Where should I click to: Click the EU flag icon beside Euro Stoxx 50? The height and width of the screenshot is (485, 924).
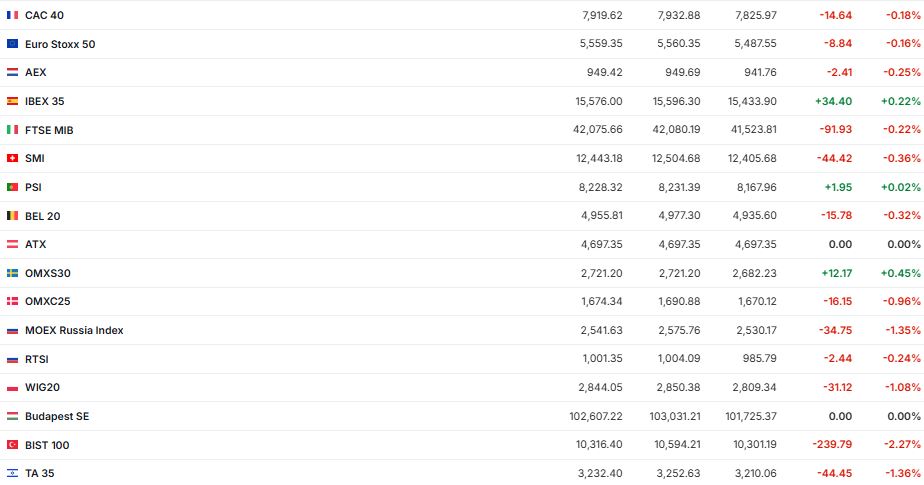pos(12,44)
